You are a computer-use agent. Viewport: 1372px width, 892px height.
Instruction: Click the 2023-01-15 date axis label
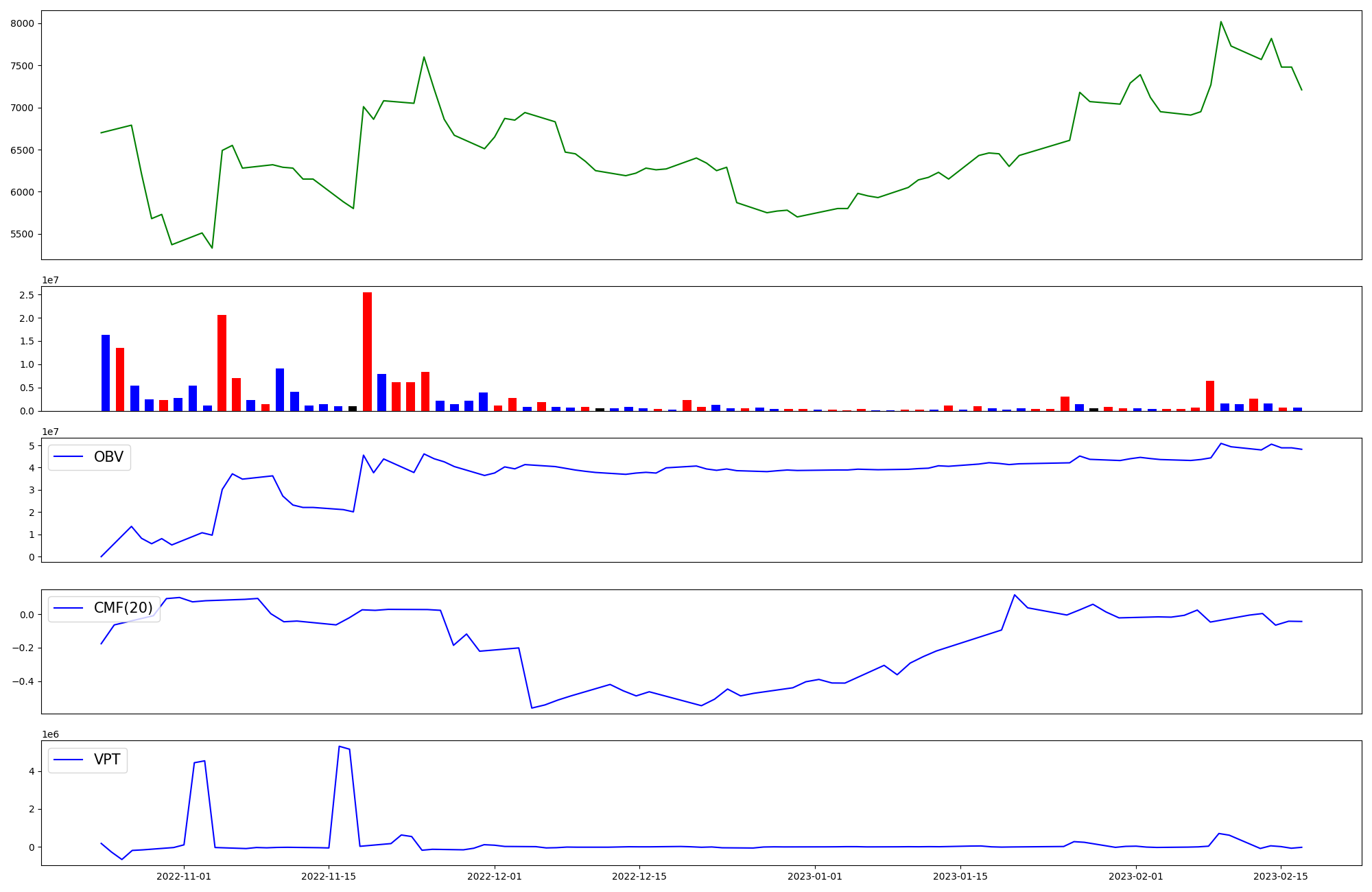click(960, 876)
